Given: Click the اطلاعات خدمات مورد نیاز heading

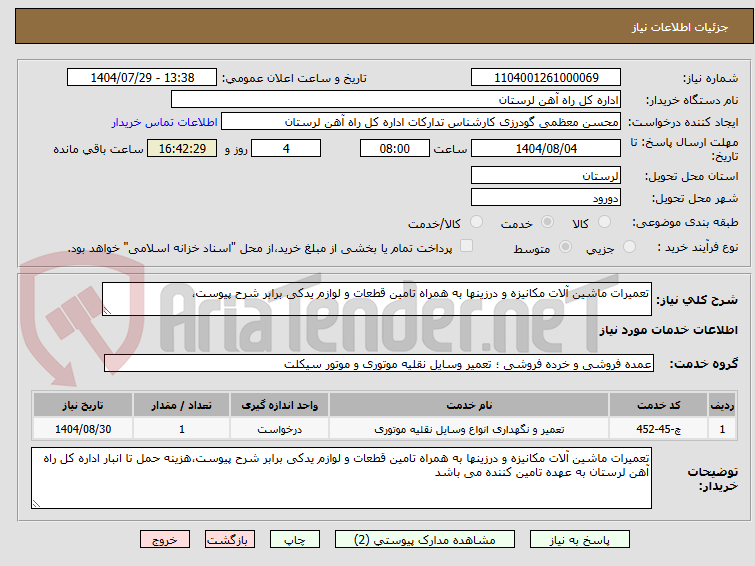Looking at the screenshot, I should (668, 330).
